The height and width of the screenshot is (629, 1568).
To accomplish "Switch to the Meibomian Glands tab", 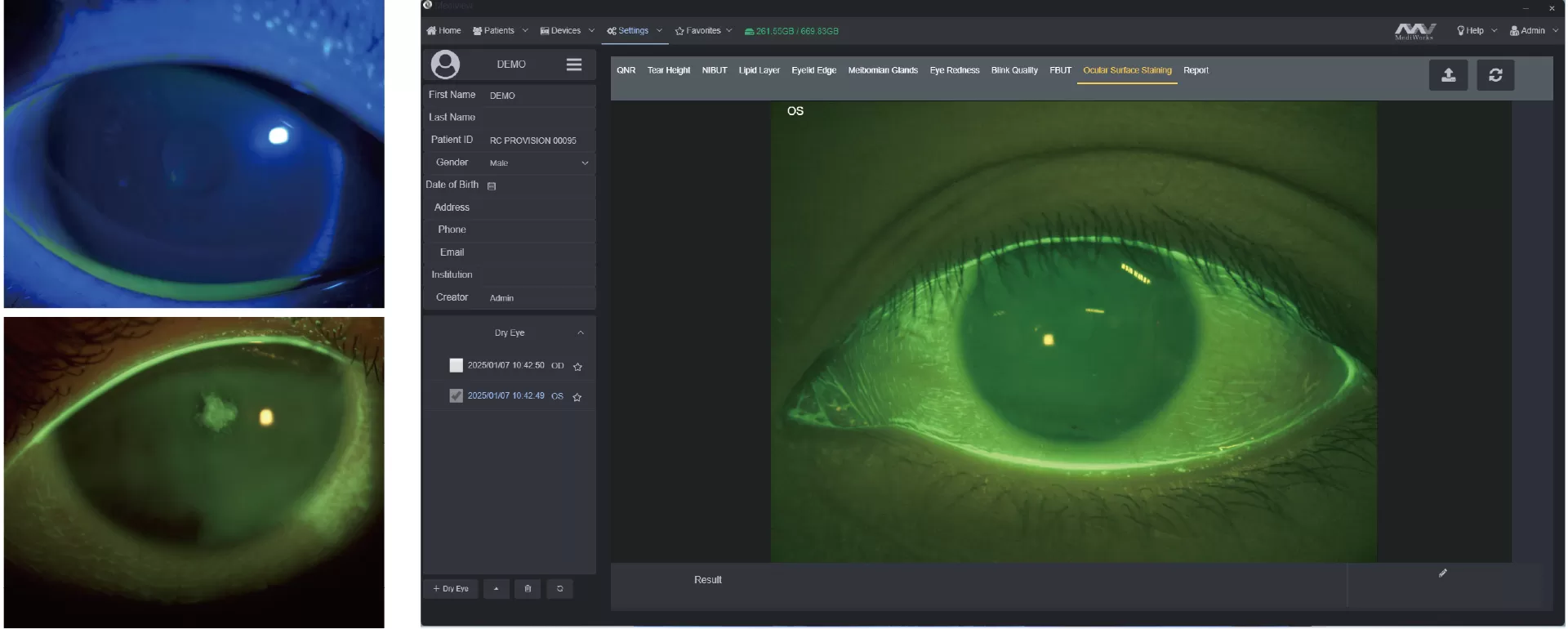I will [883, 70].
